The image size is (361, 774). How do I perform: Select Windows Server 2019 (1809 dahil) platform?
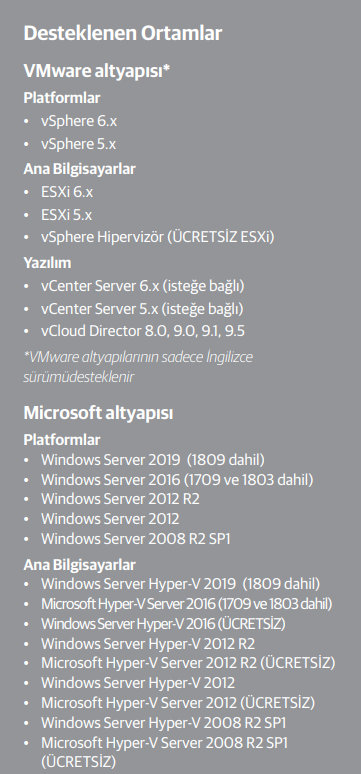(153, 460)
